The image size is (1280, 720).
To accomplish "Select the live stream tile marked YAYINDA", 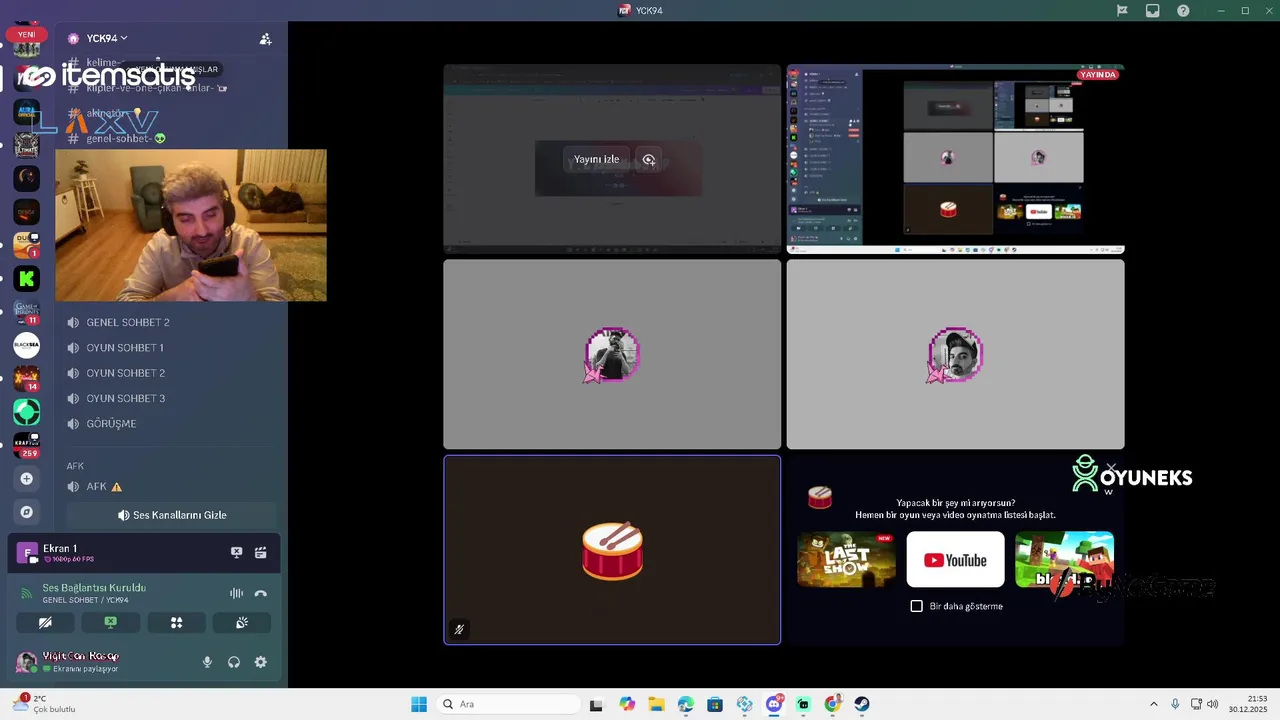I will [955, 159].
